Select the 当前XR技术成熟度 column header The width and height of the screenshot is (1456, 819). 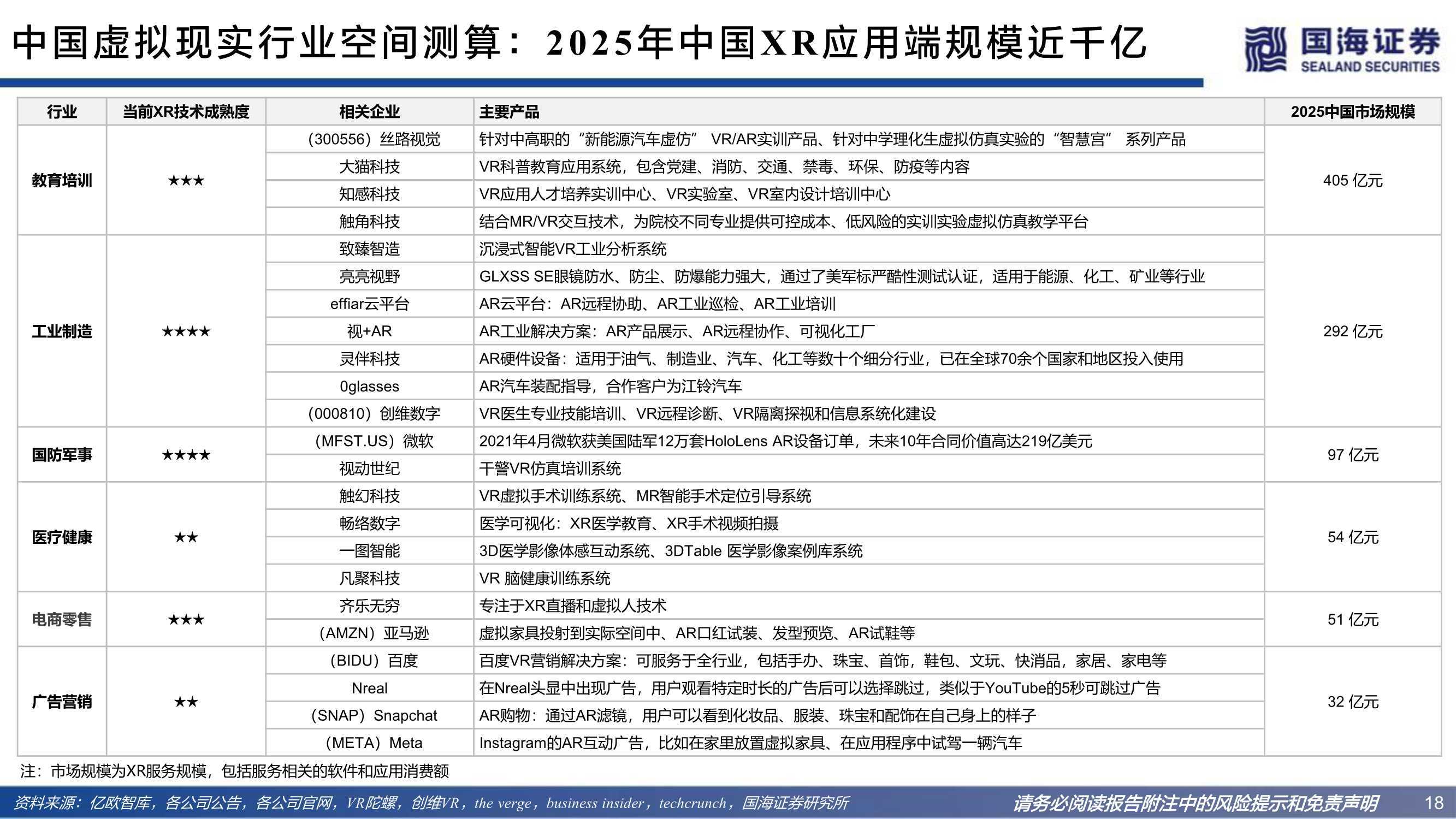click(x=186, y=111)
